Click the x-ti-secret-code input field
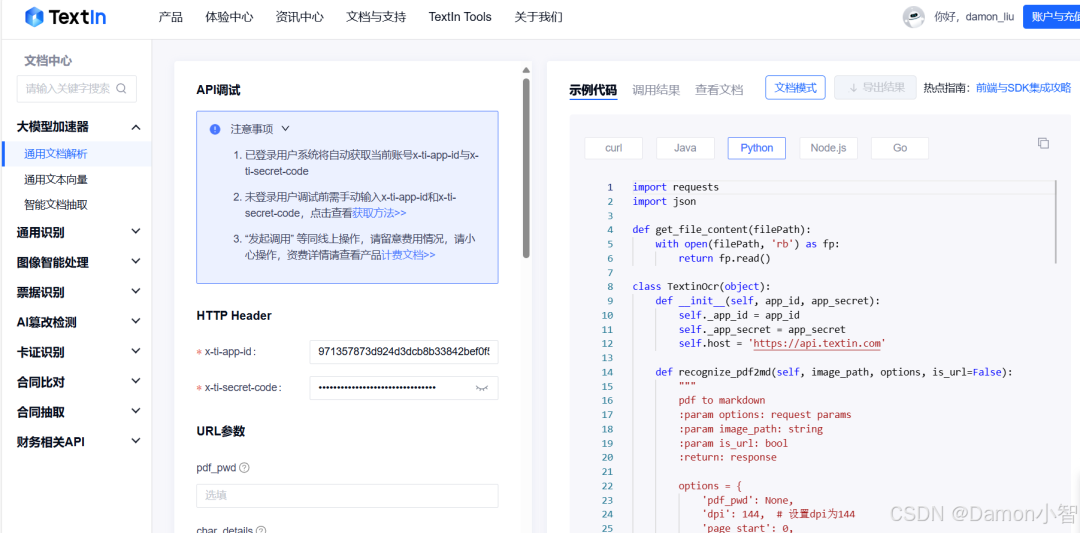Viewport: 1080px width, 533px height. point(404,388)
